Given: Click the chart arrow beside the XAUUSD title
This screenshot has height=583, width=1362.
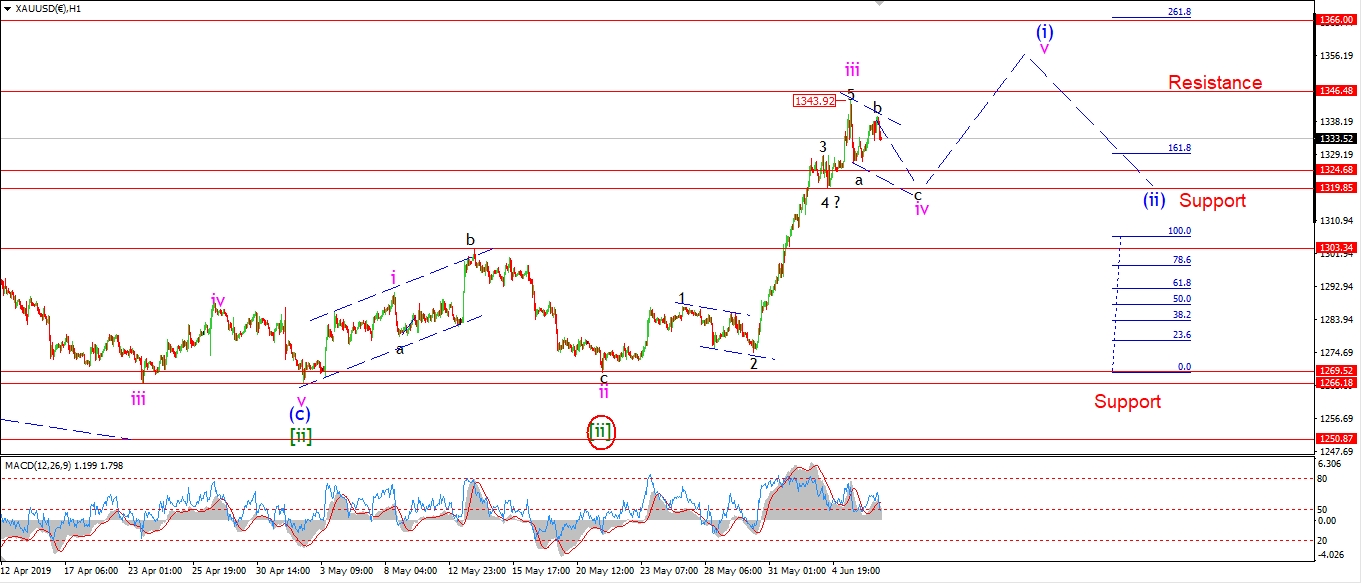Looking at the screenshot, I should pos(7,8).
